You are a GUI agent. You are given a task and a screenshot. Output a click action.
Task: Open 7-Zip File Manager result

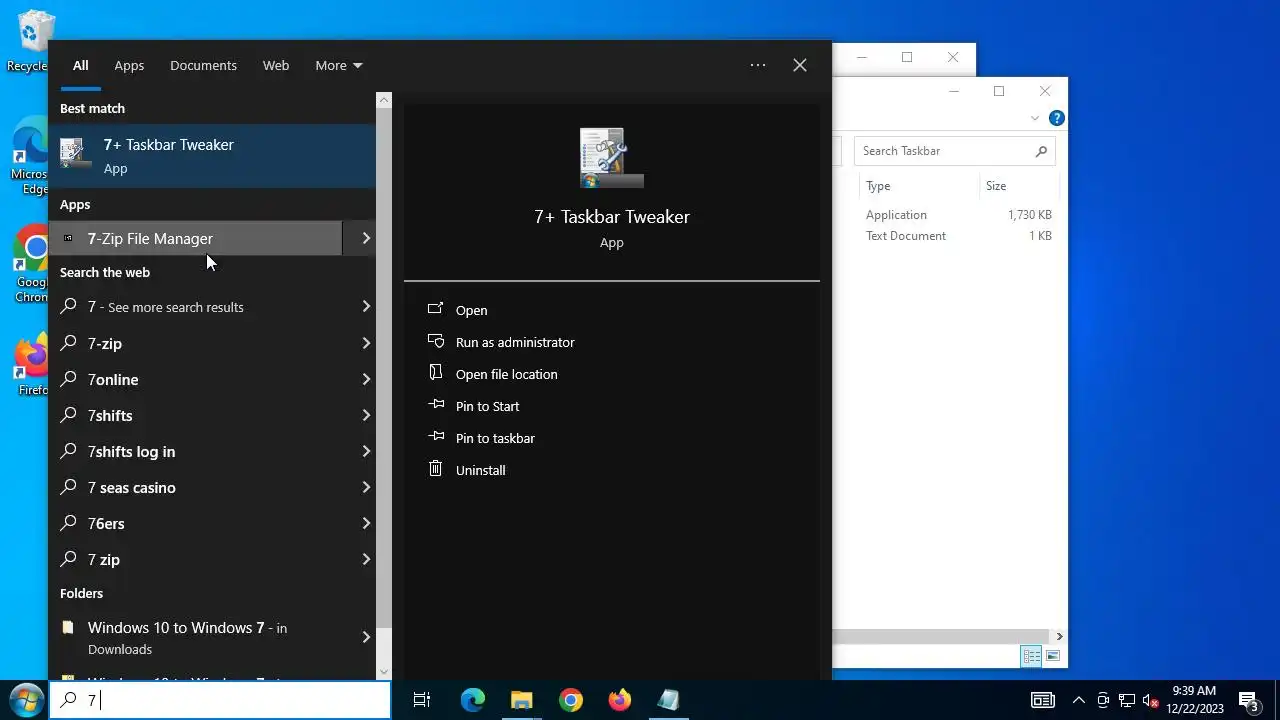[196, 238]
